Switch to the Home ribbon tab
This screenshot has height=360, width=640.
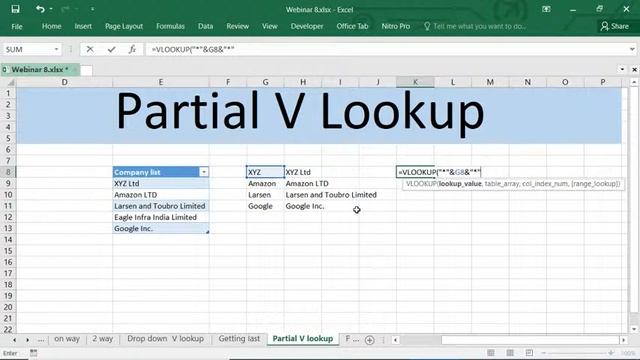51,26
